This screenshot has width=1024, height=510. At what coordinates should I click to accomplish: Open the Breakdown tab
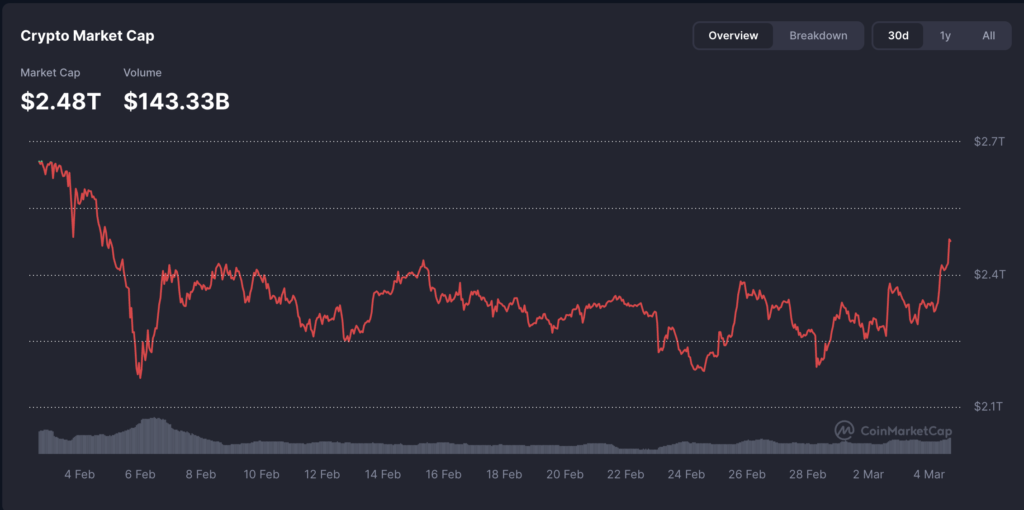[x=818, y=36]
